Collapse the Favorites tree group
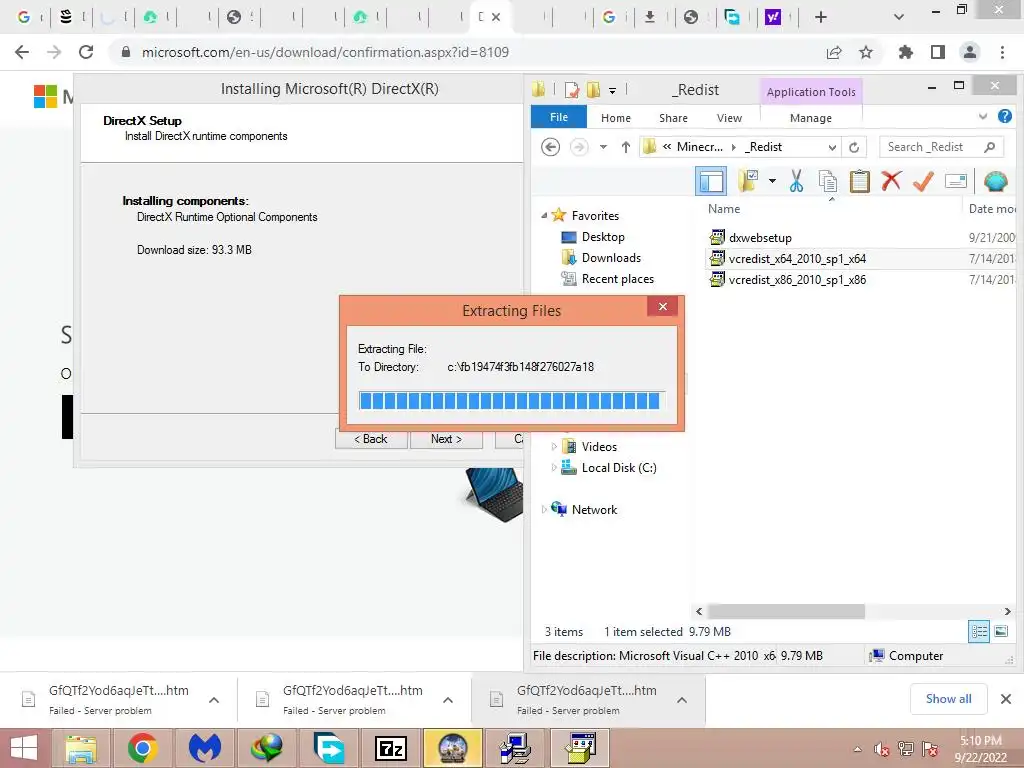This screenshot has width=1024, height=768. pos(544,216)
